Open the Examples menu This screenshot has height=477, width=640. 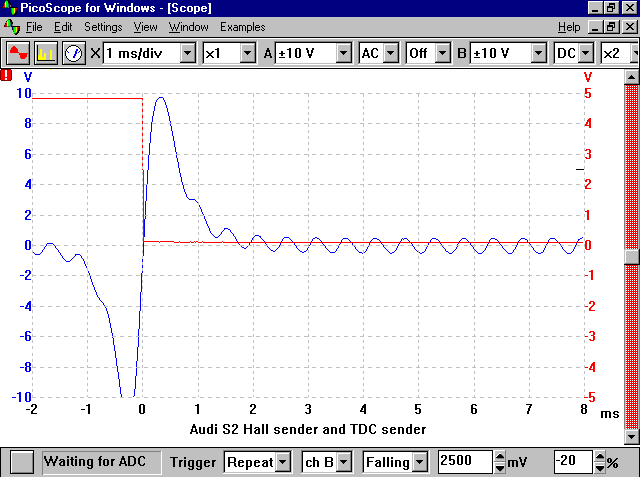(243, 27)
